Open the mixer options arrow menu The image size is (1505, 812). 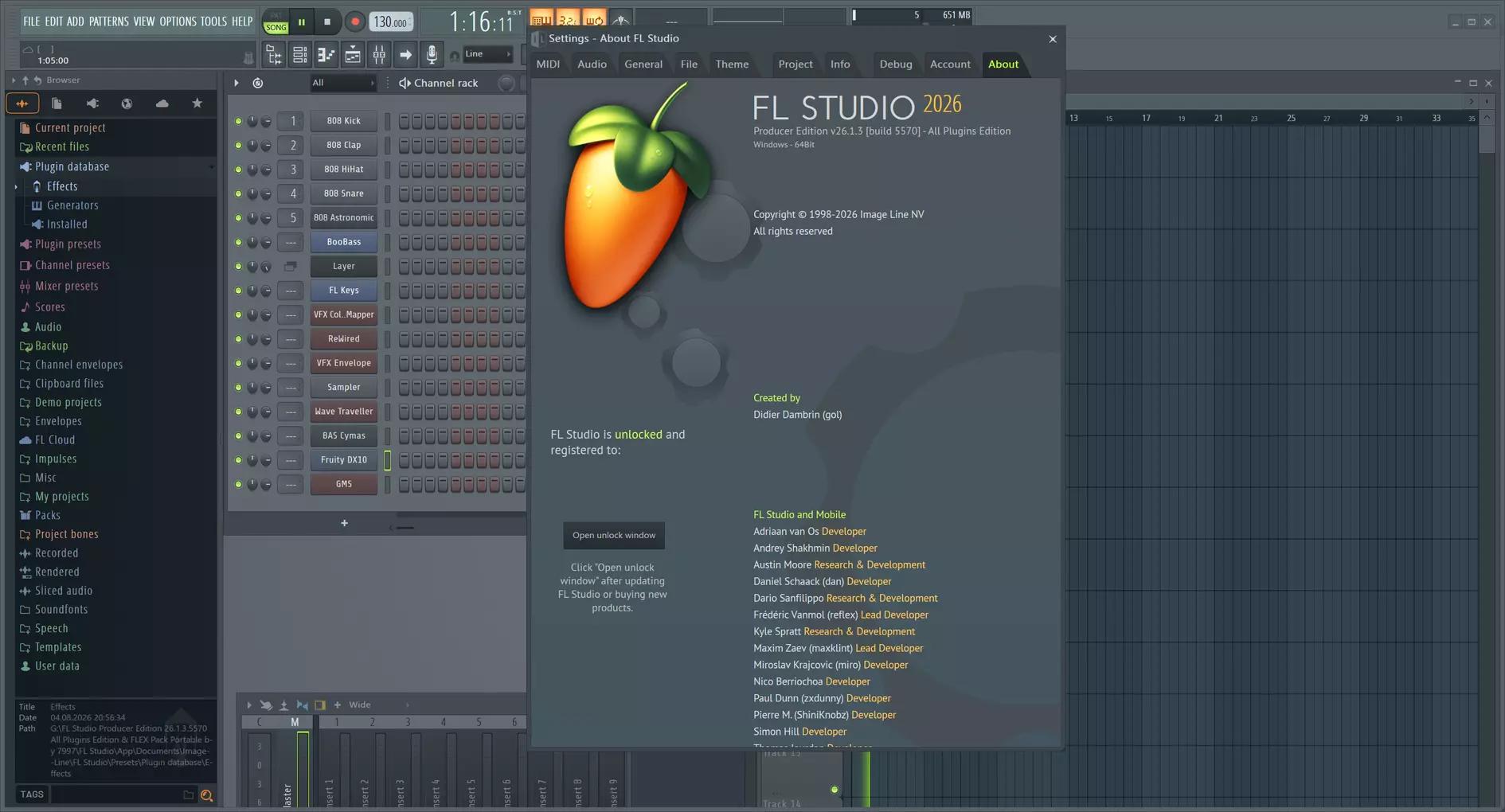coord(248,705)
